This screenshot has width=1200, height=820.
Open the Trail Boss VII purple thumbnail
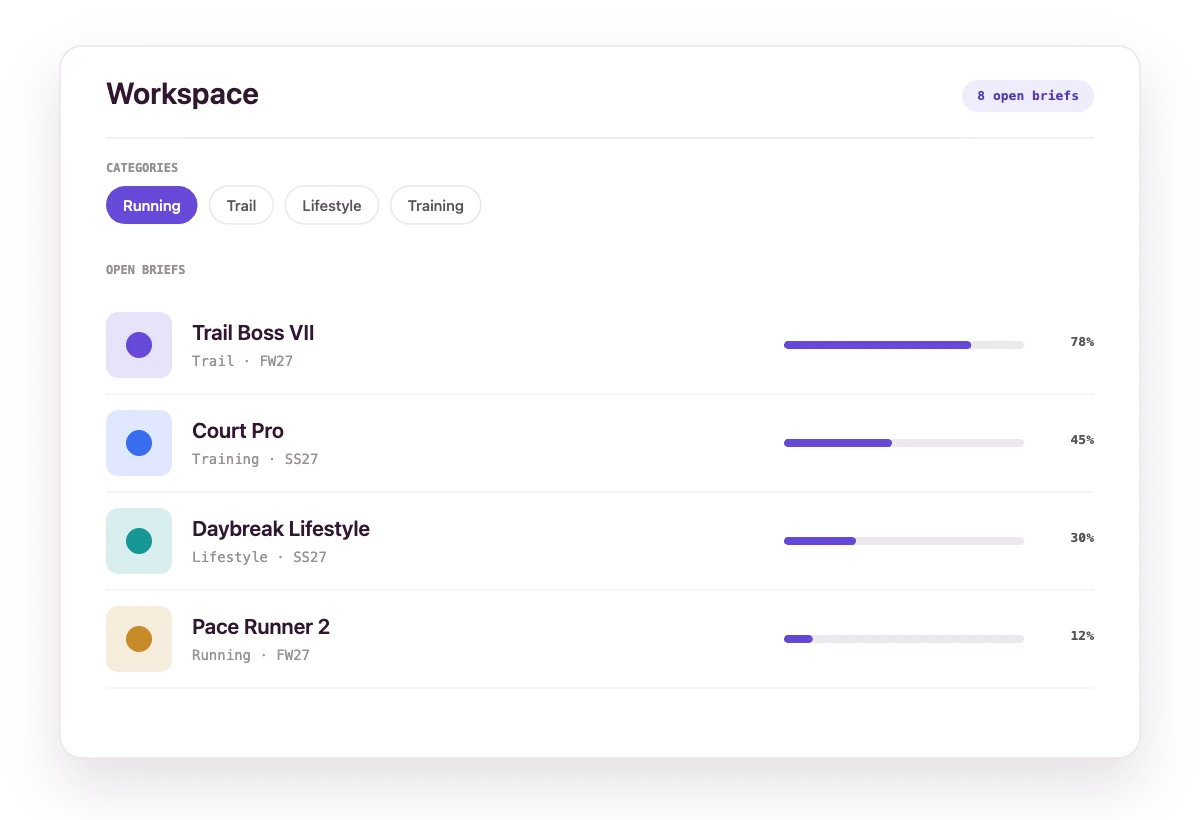coord(139,345)
